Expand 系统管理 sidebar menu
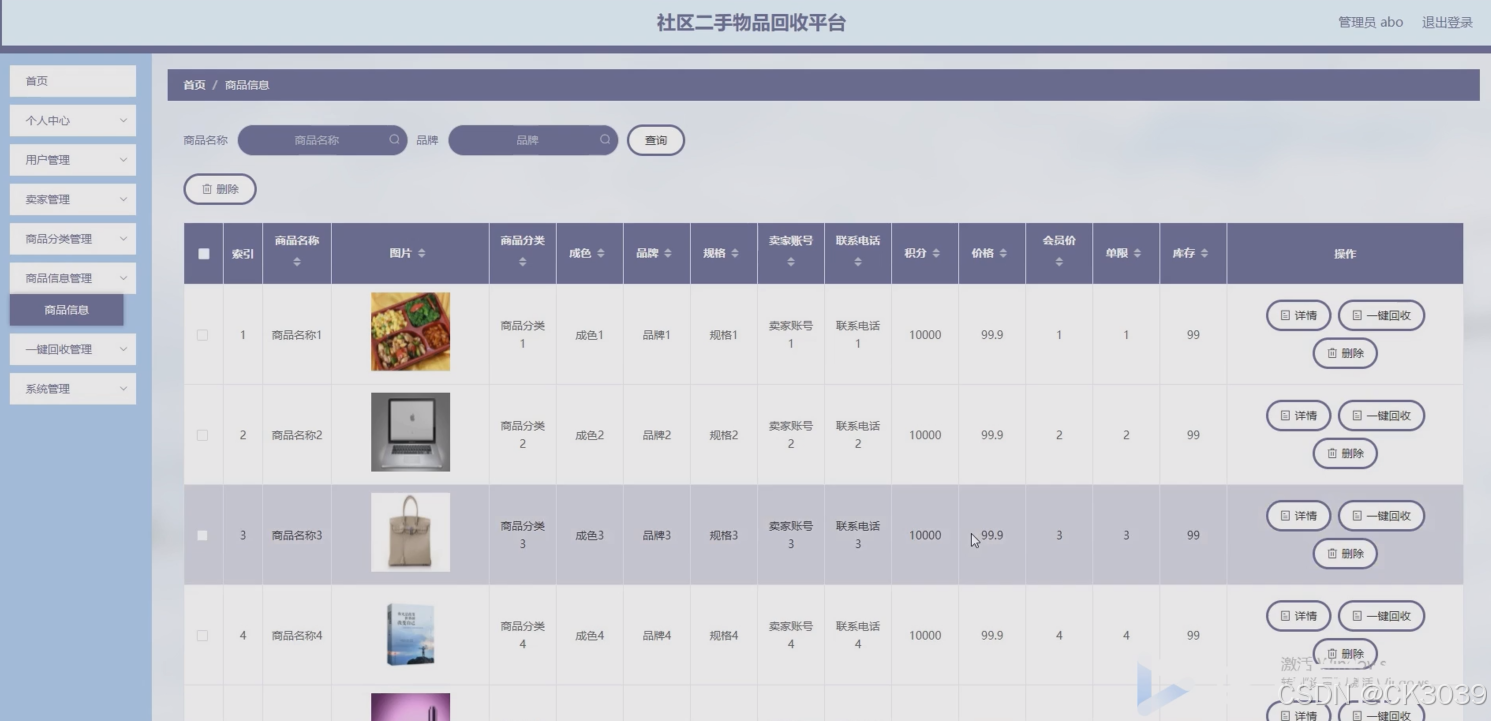The image size is (1491, 721). pos(73,389)
